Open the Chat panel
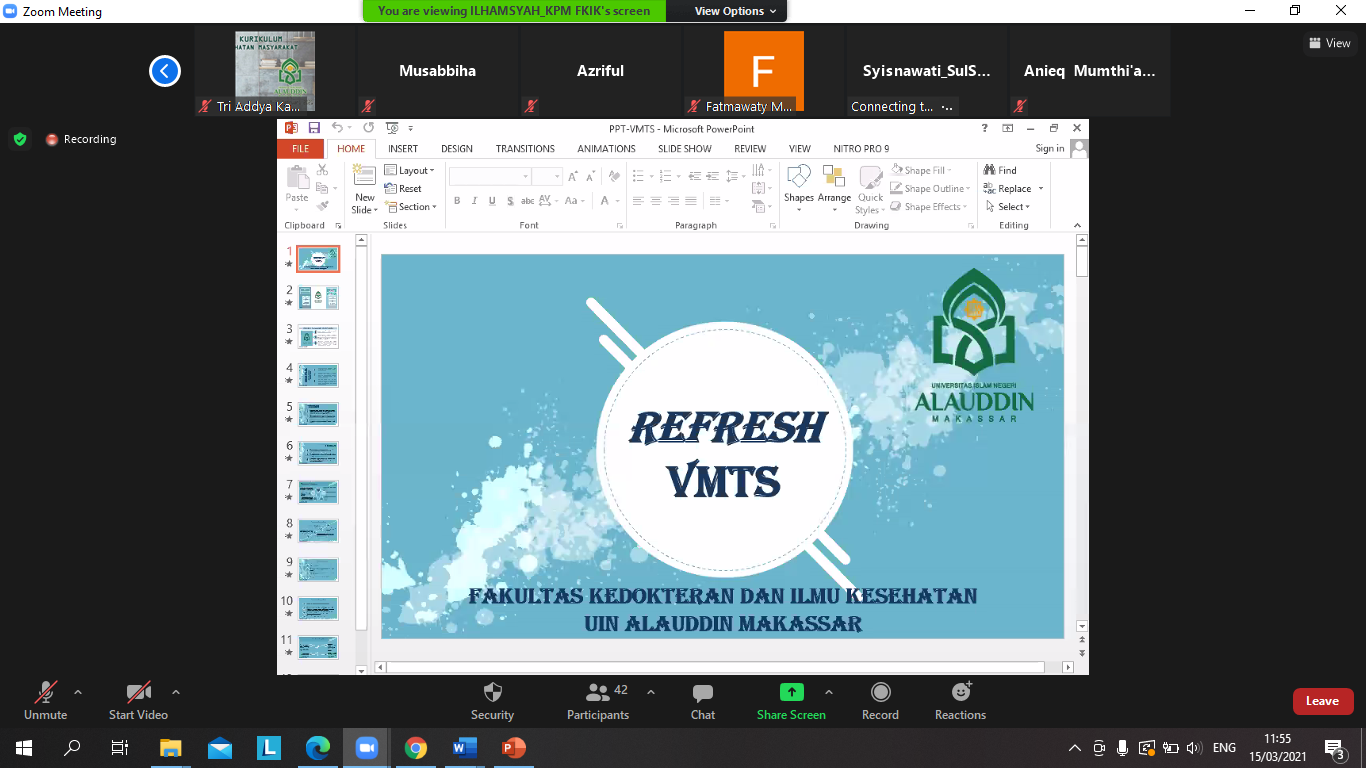1366x768 pixels. (703, 693)
